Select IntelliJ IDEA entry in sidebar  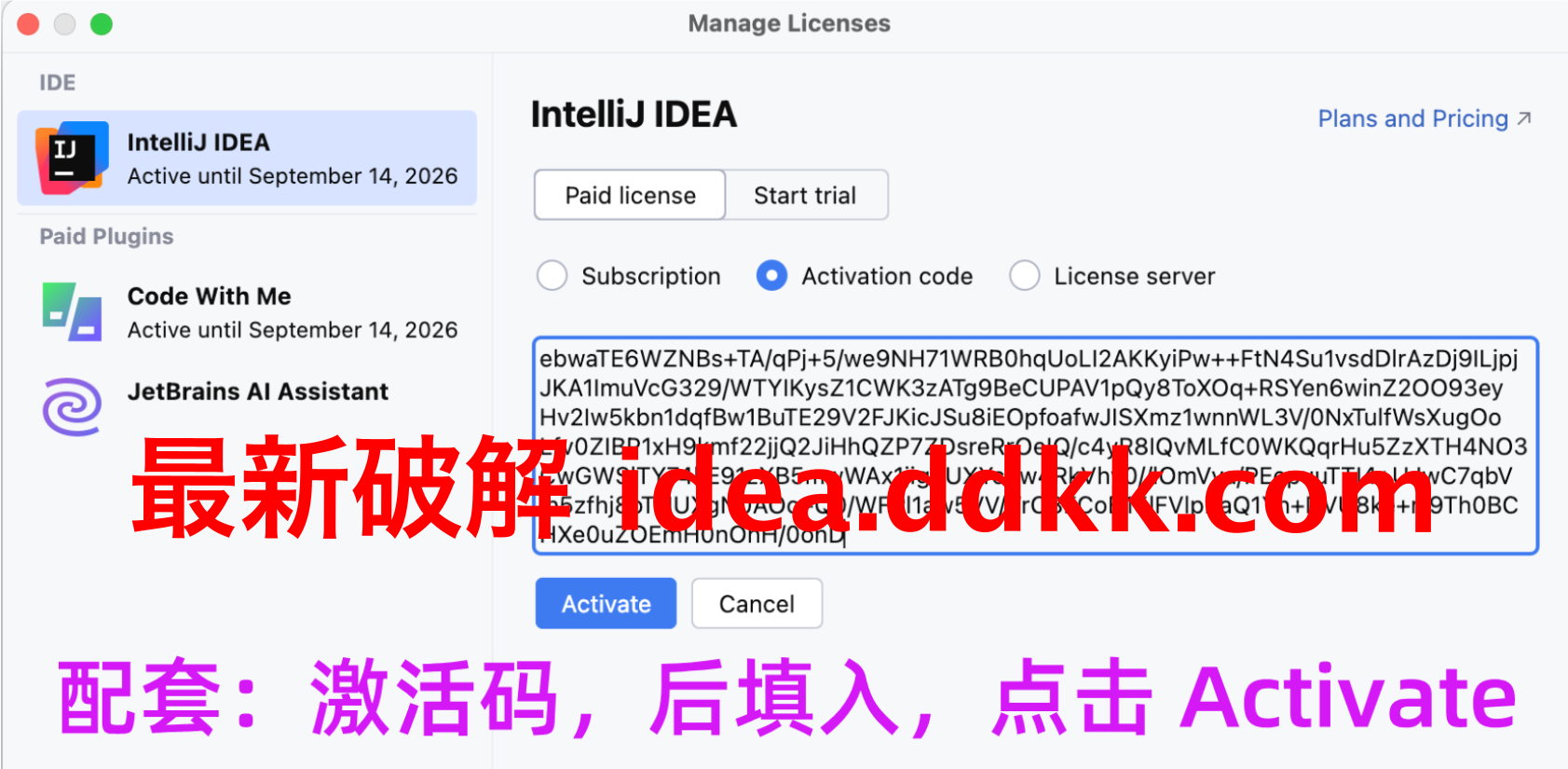coord(247,158)
